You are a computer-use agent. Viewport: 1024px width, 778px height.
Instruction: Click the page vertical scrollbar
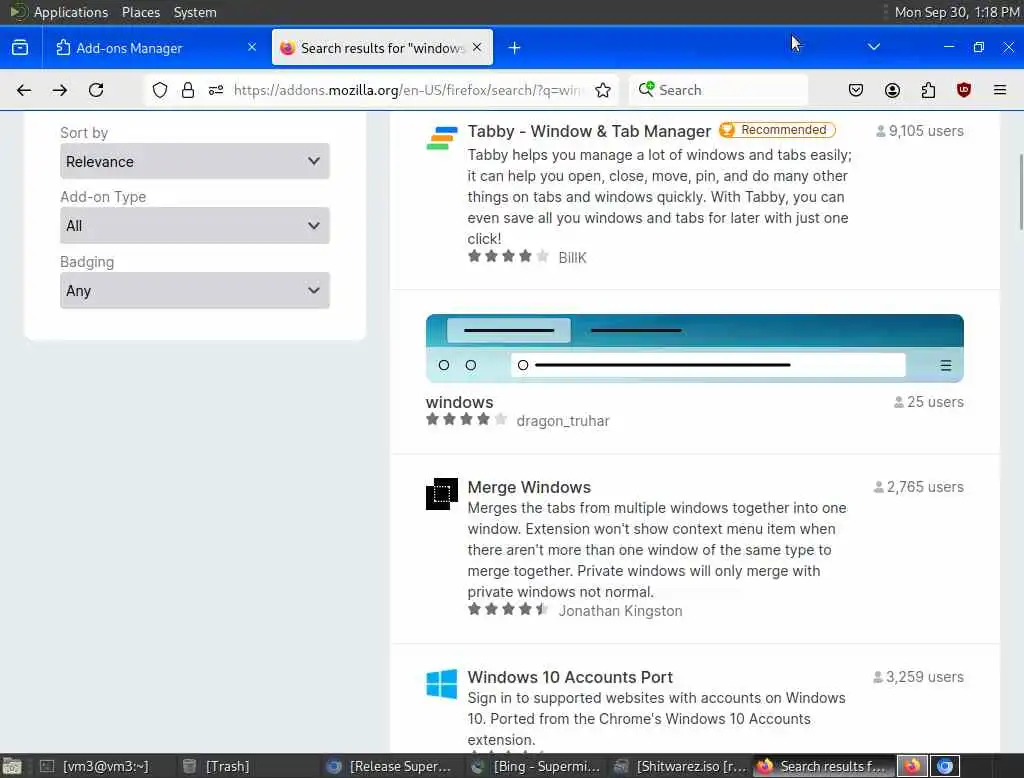[1021, 191]
